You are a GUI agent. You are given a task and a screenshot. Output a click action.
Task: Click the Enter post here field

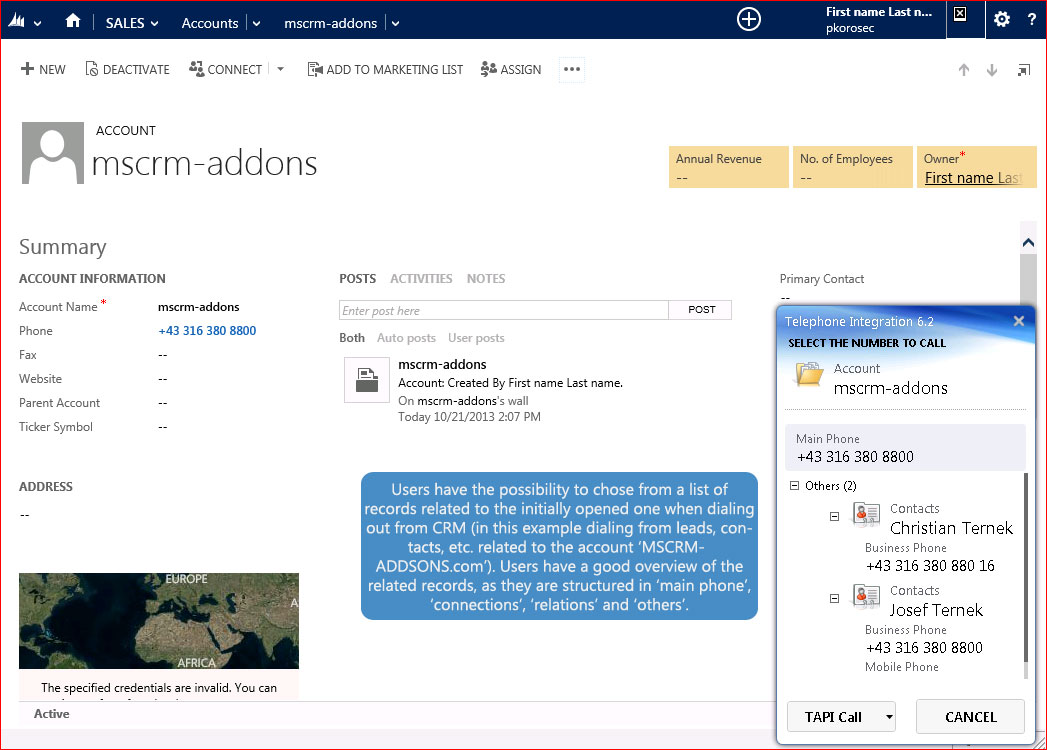(x=503, y=310)
